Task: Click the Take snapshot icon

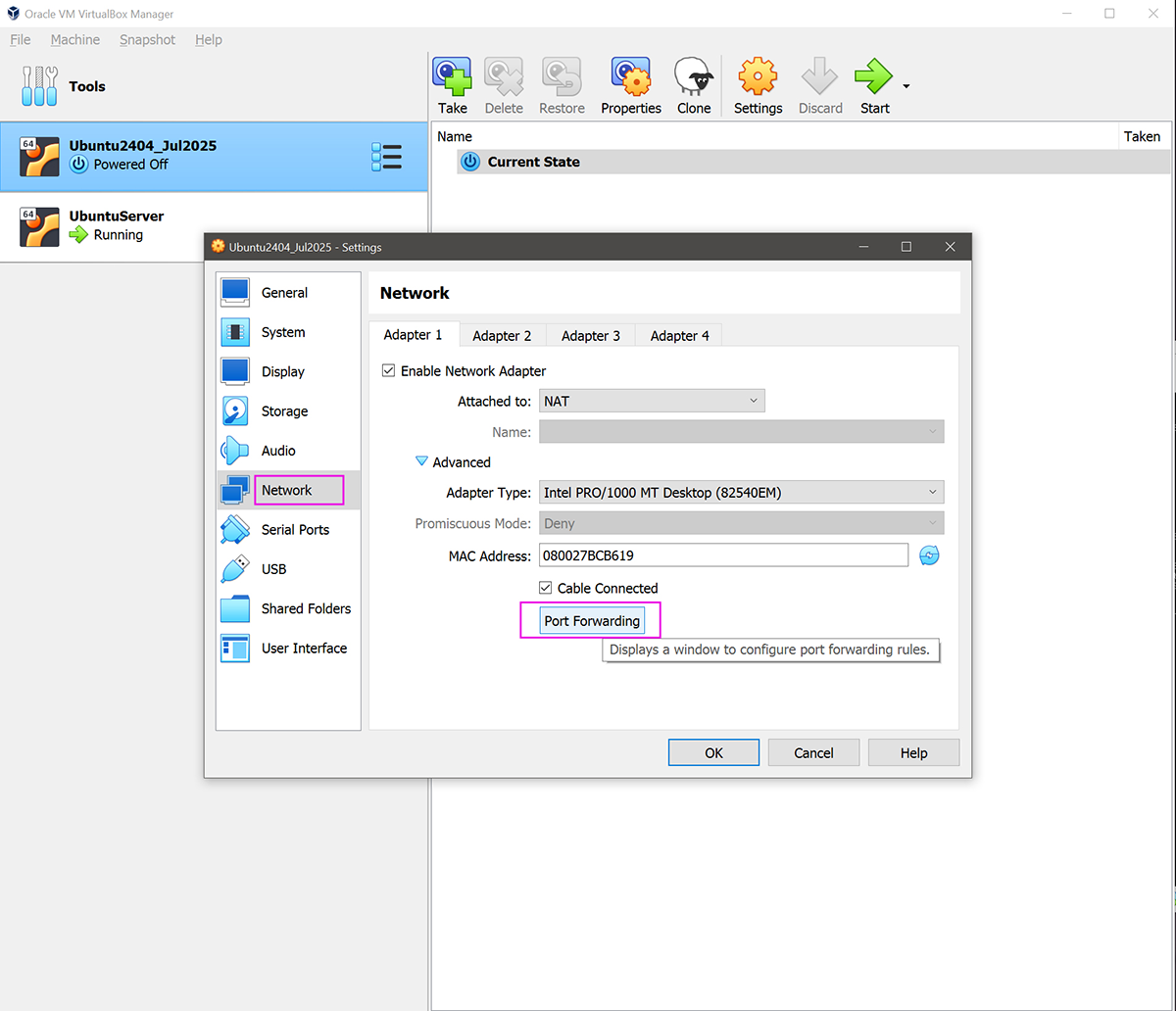Action: pos(452,76)
